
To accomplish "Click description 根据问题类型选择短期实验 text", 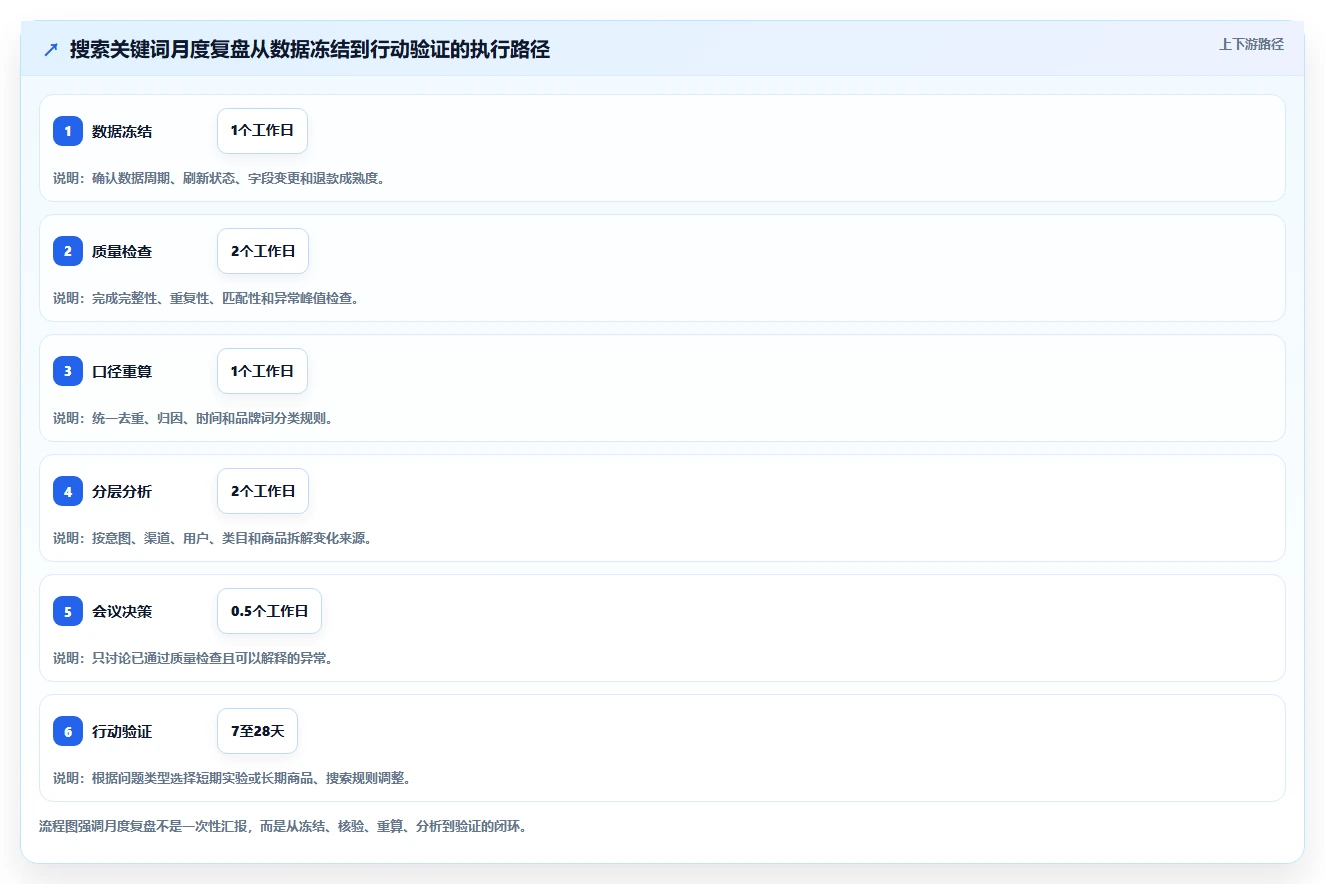I will coord(232,778).
